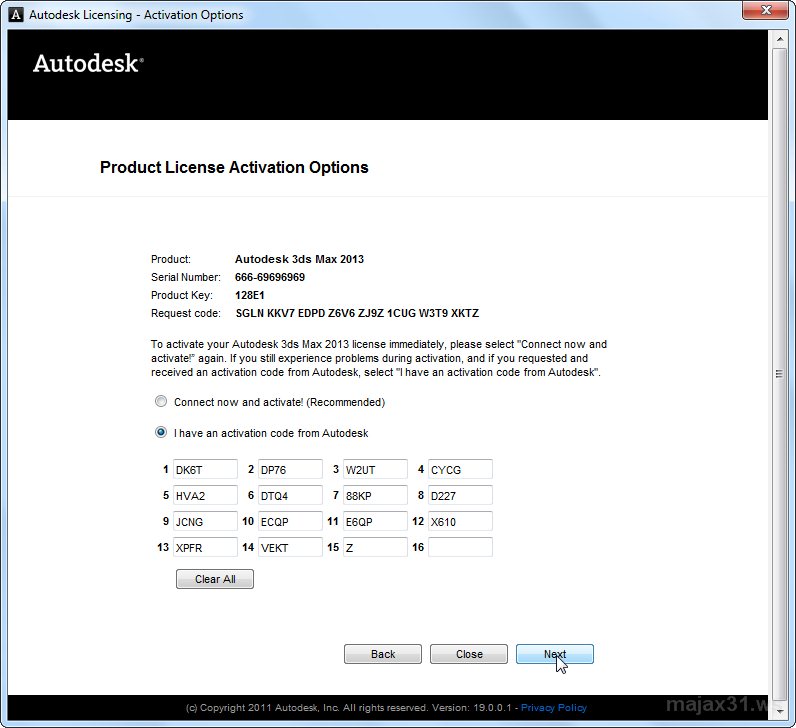Screen dimensions: 796x728
Task: Click activation code field 11 containing E6QP
Action: coord(375,521)
